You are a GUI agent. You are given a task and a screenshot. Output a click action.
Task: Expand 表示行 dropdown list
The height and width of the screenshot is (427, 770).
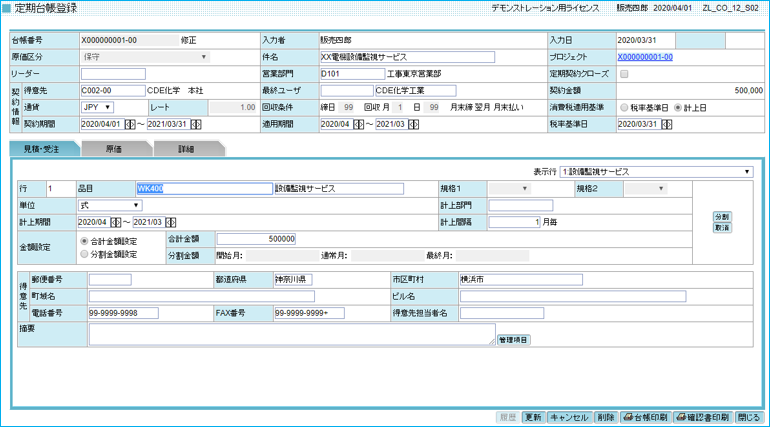pyautogui.click(x=655, y=171)
